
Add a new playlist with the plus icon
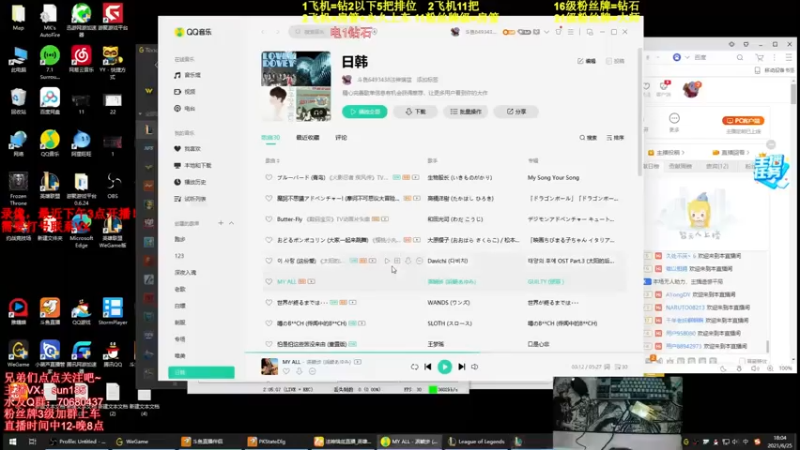pyautogui.click(x=221, y=223)
